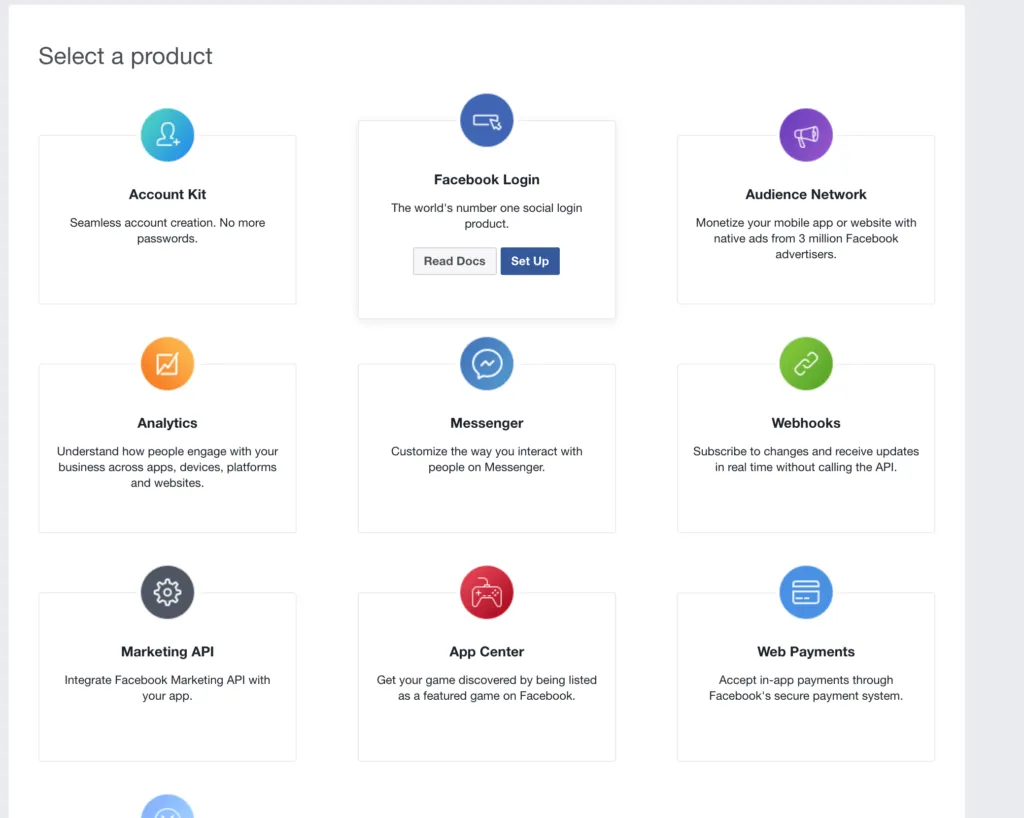
Task: Click 'Accept in-app payments' description
Action: coord(806,687)
